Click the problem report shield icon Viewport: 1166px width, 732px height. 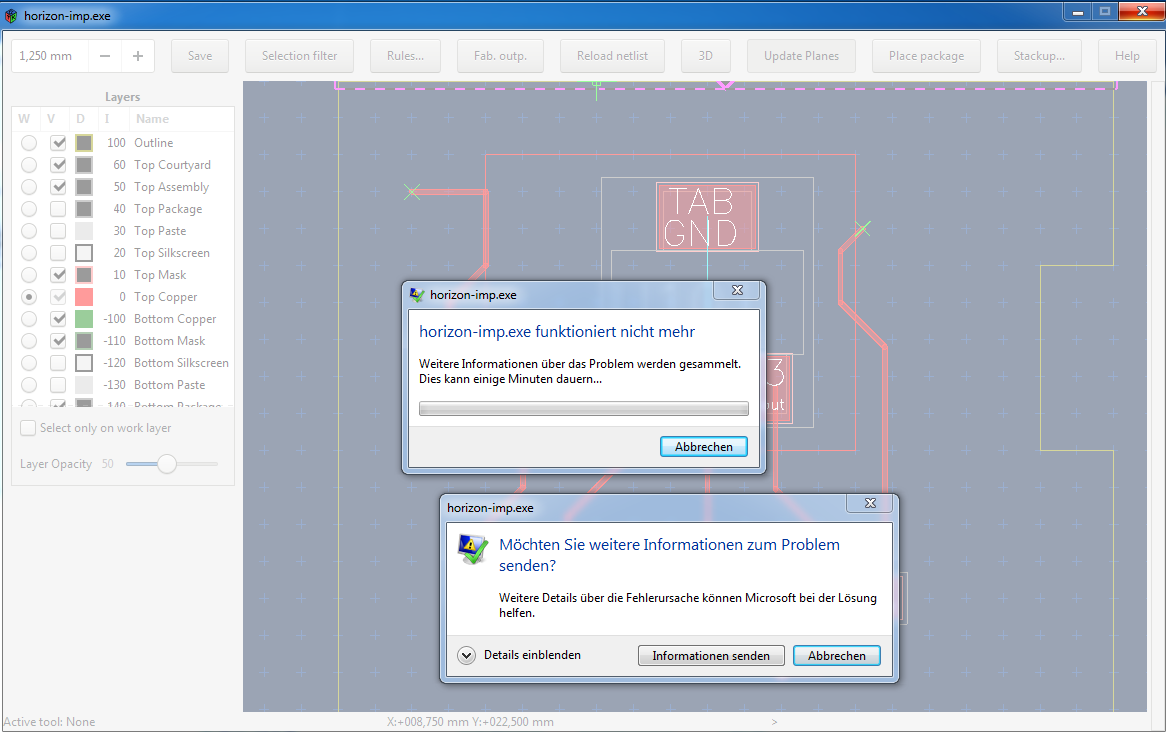pos(473,549)
